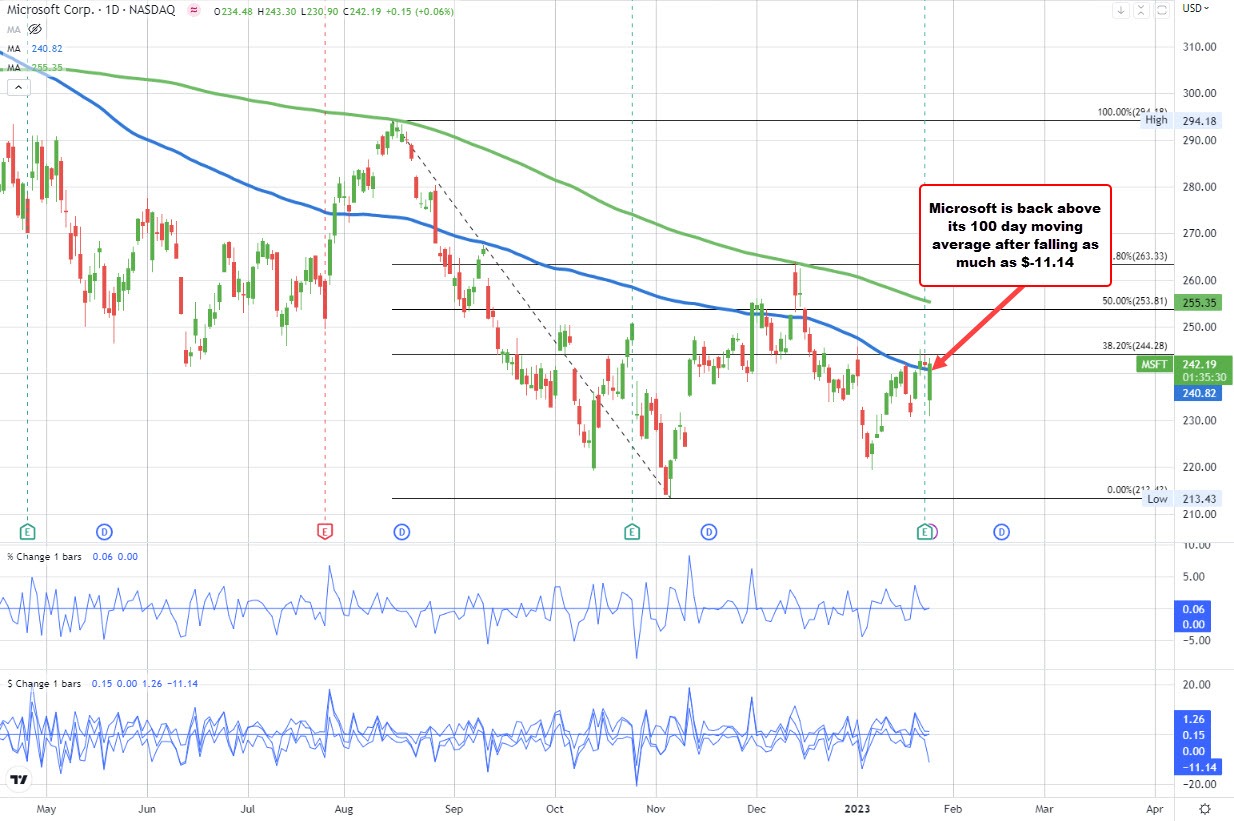
Task: Open chart settings gear icon
Action: click(x=1205, y=808)
